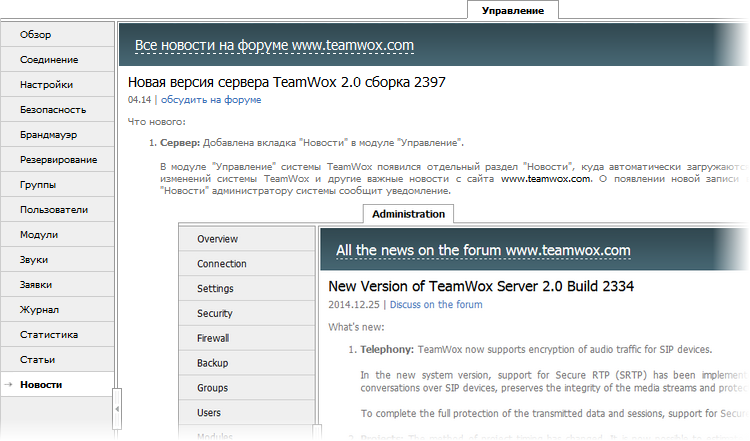
Task: Click the 'Что нового:' text
Action: pyautogui.click(x=156, y=122)
